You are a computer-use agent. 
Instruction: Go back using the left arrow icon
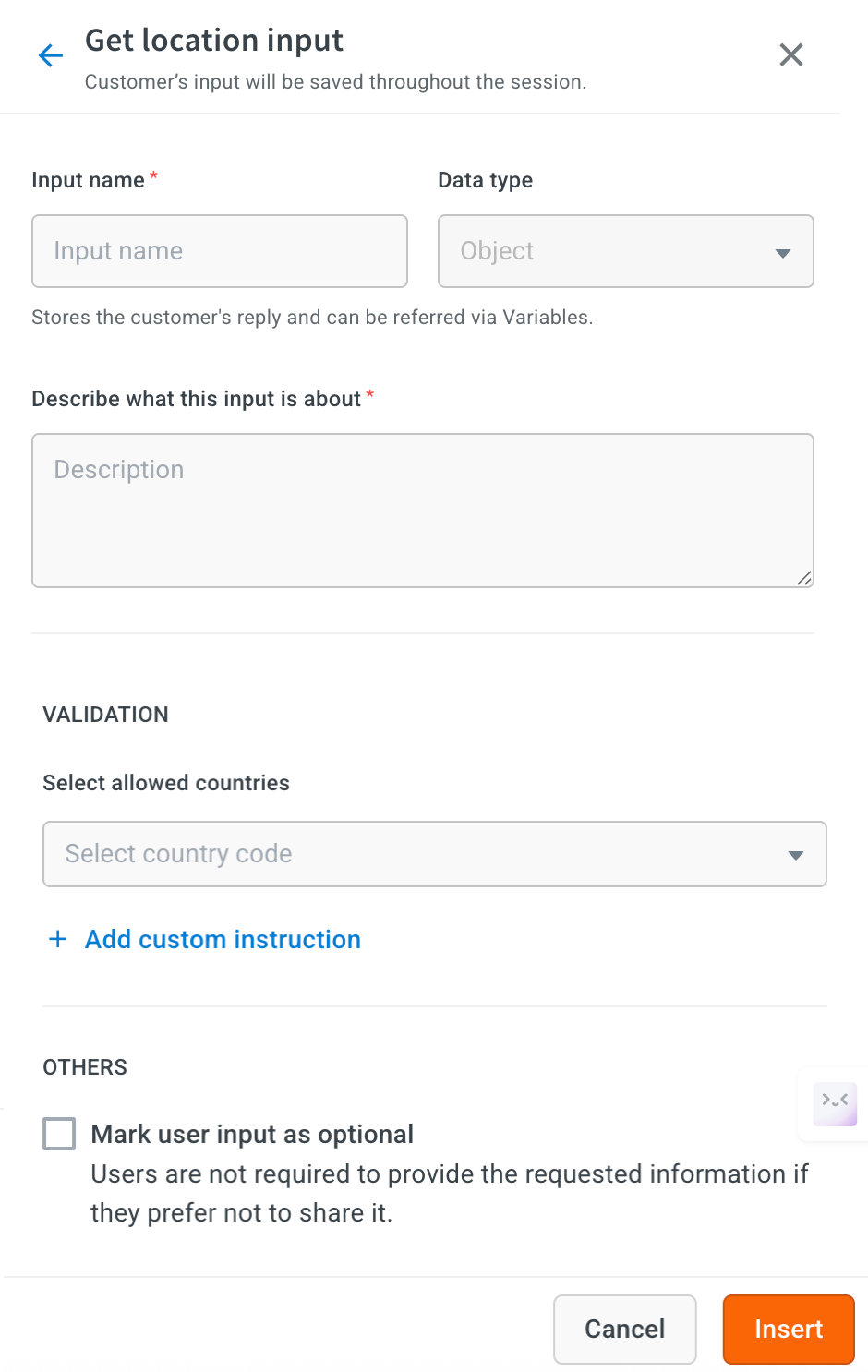coord(51,55)
